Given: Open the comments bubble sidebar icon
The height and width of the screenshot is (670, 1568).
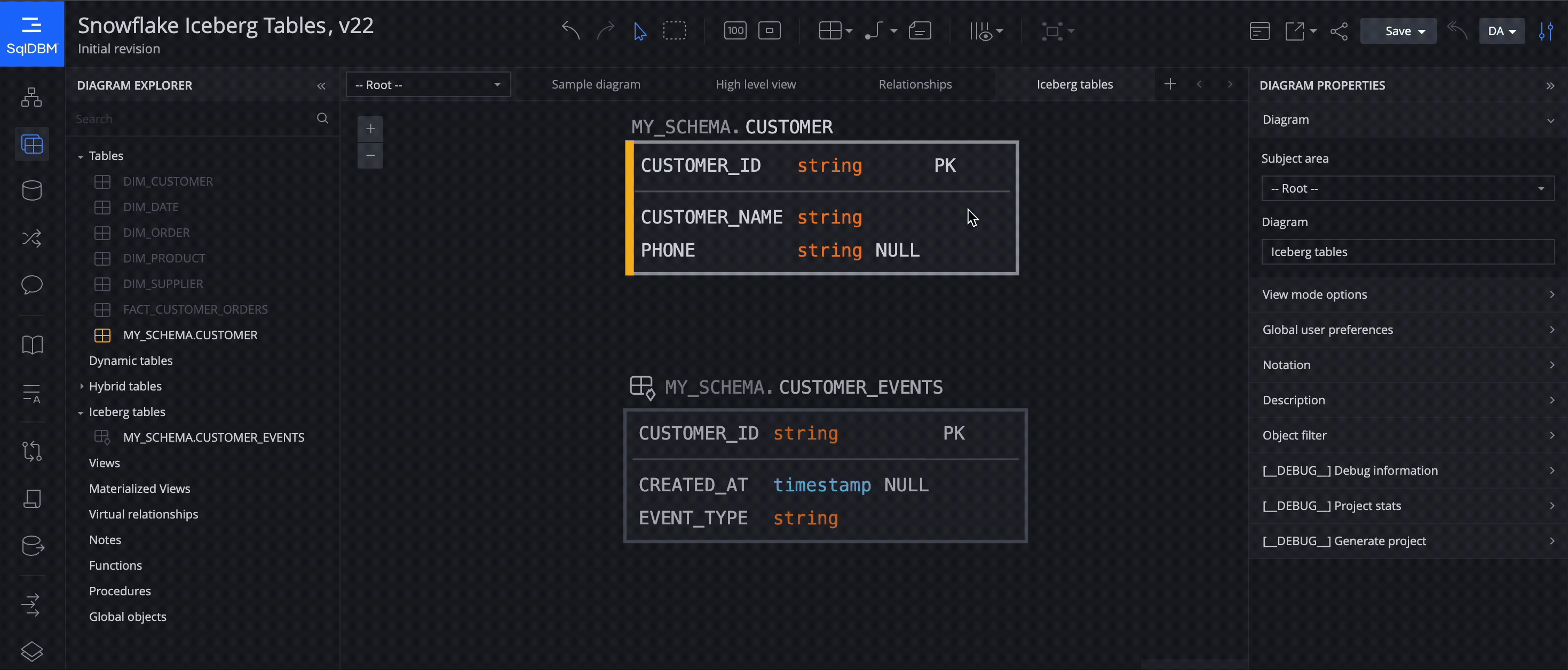Looking at the screenshot, I should [x=31, y=284].
